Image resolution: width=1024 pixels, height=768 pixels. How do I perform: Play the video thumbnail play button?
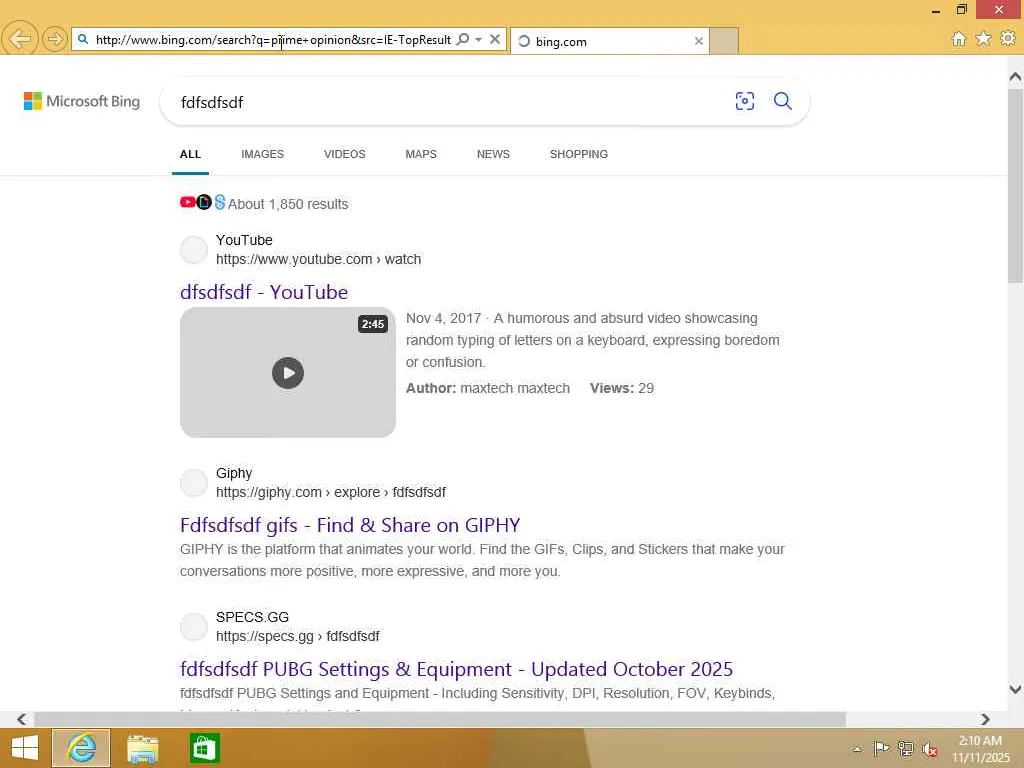point(288,373)
